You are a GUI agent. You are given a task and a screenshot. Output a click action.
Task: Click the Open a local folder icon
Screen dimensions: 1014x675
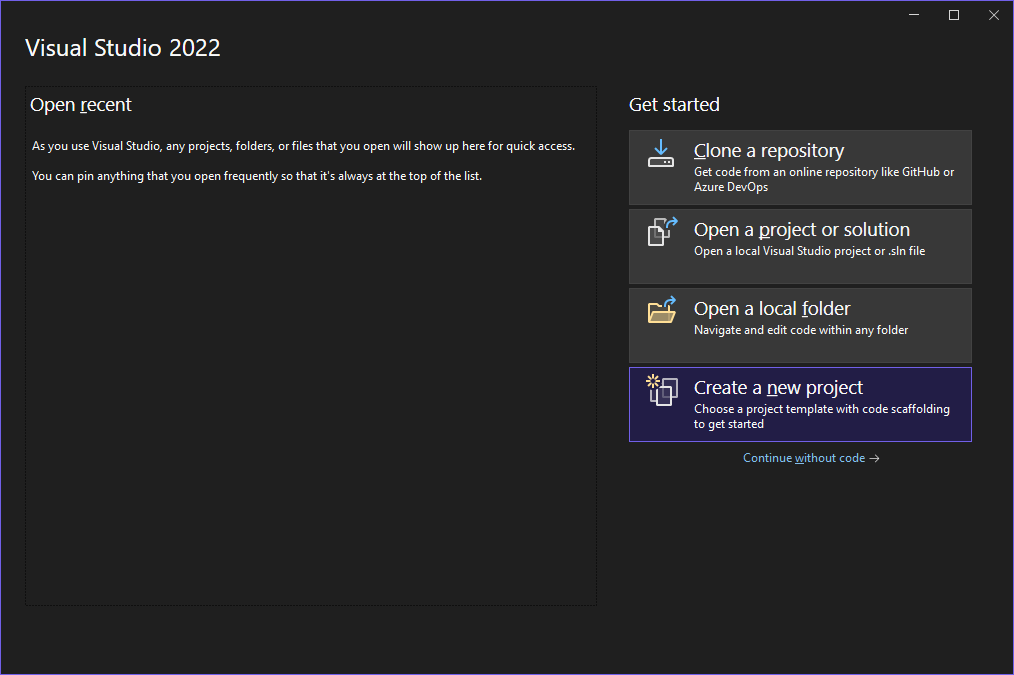pyautogui.click(x=662, y=310)
